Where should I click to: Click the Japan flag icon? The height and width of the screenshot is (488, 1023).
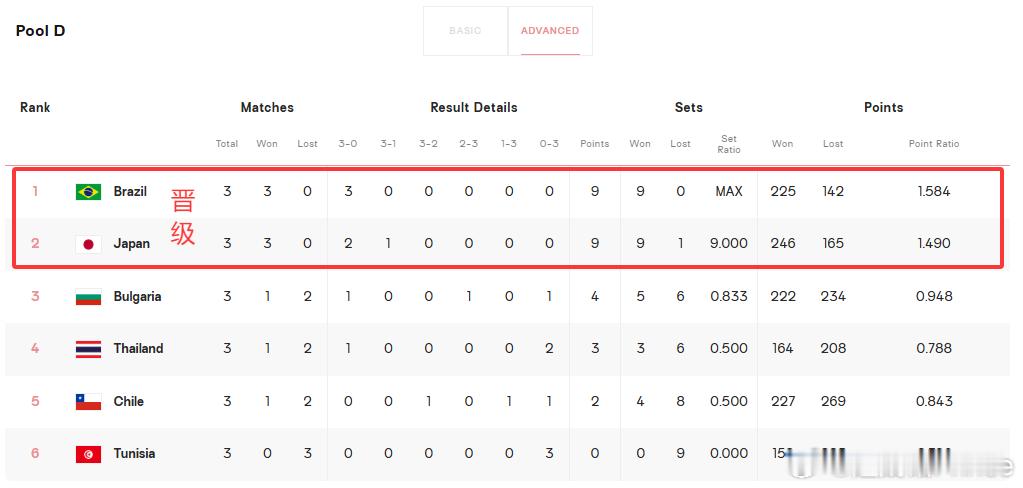coord(88,244)
